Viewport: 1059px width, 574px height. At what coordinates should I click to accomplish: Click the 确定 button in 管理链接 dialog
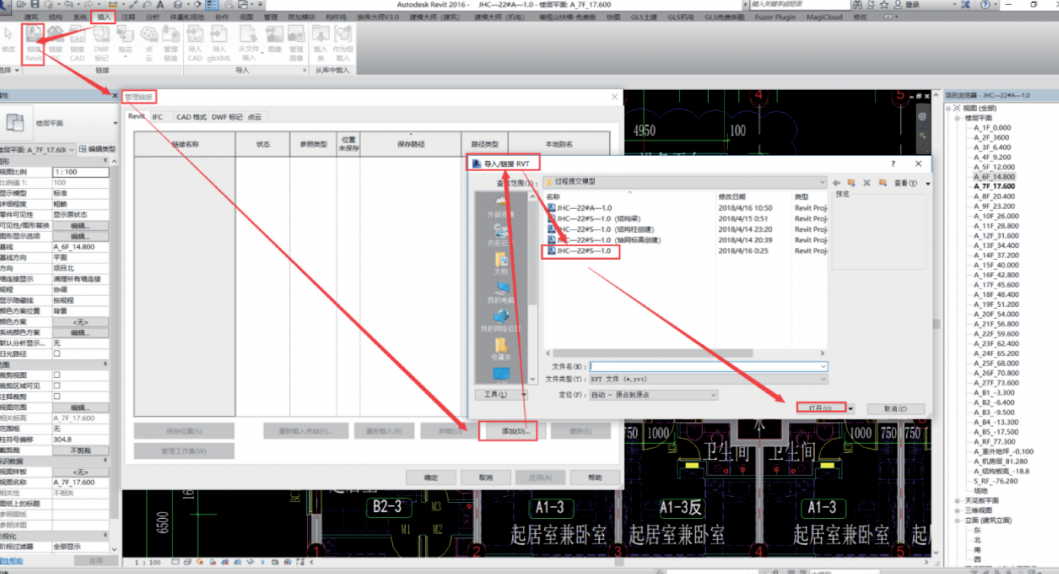point(431,477)
